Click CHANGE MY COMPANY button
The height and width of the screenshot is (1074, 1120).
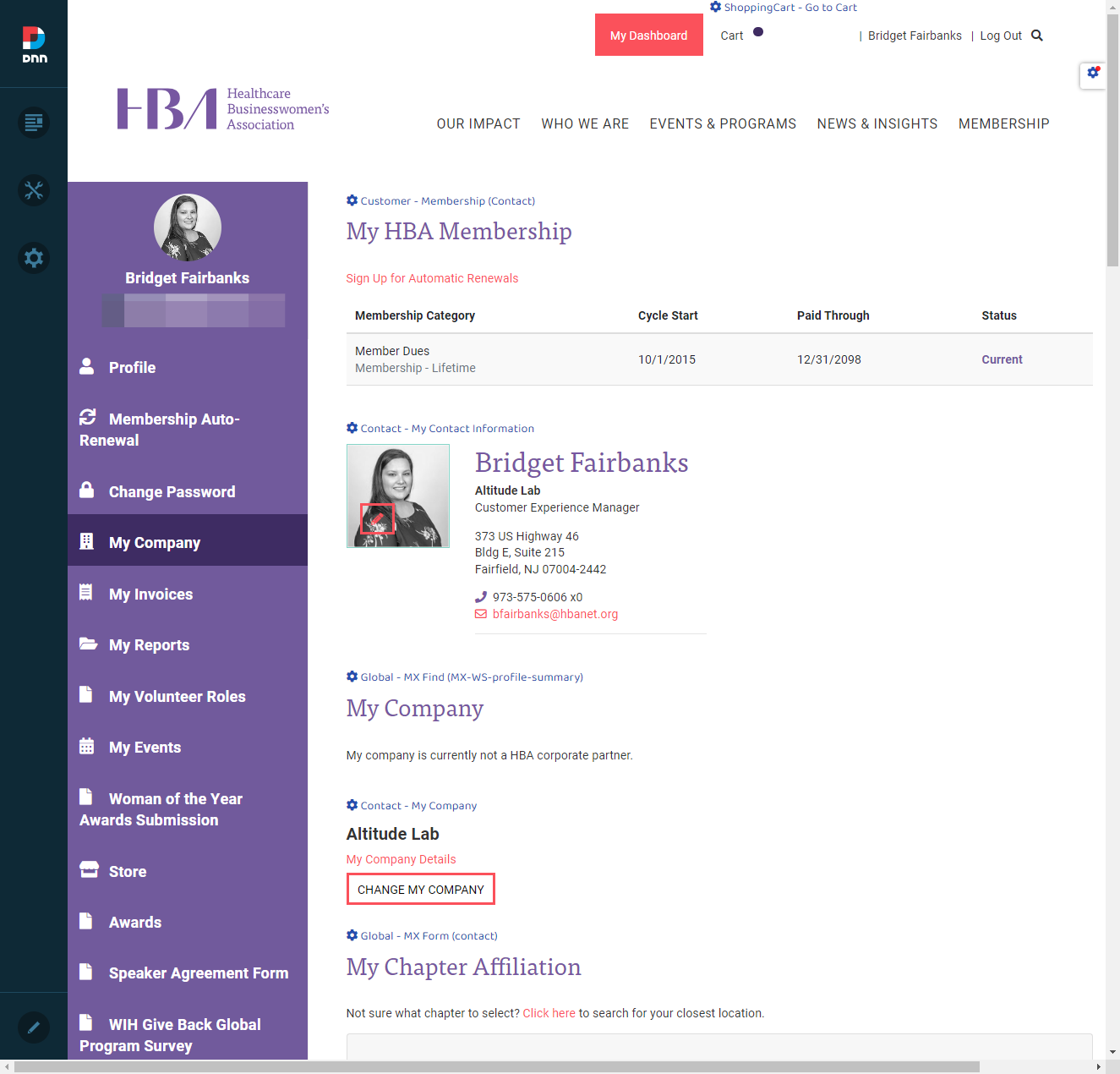point(421,889)
